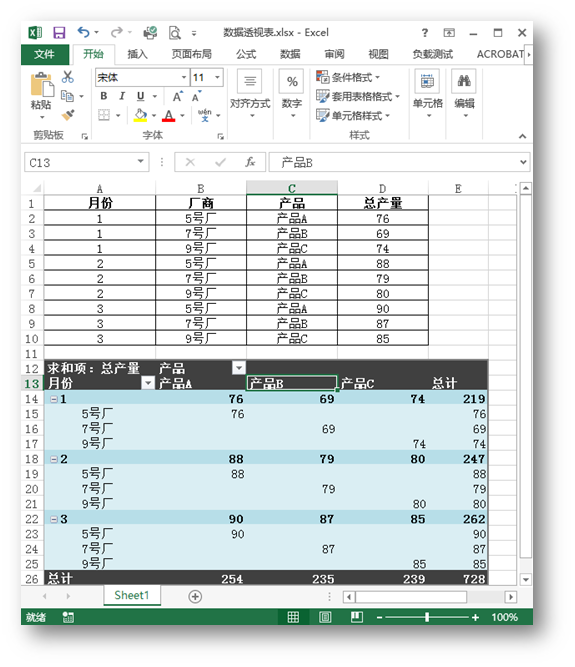The image size is (575, 667).
Task: Collapse the ribbon with the up chevron
Action: tap(522, 136)
